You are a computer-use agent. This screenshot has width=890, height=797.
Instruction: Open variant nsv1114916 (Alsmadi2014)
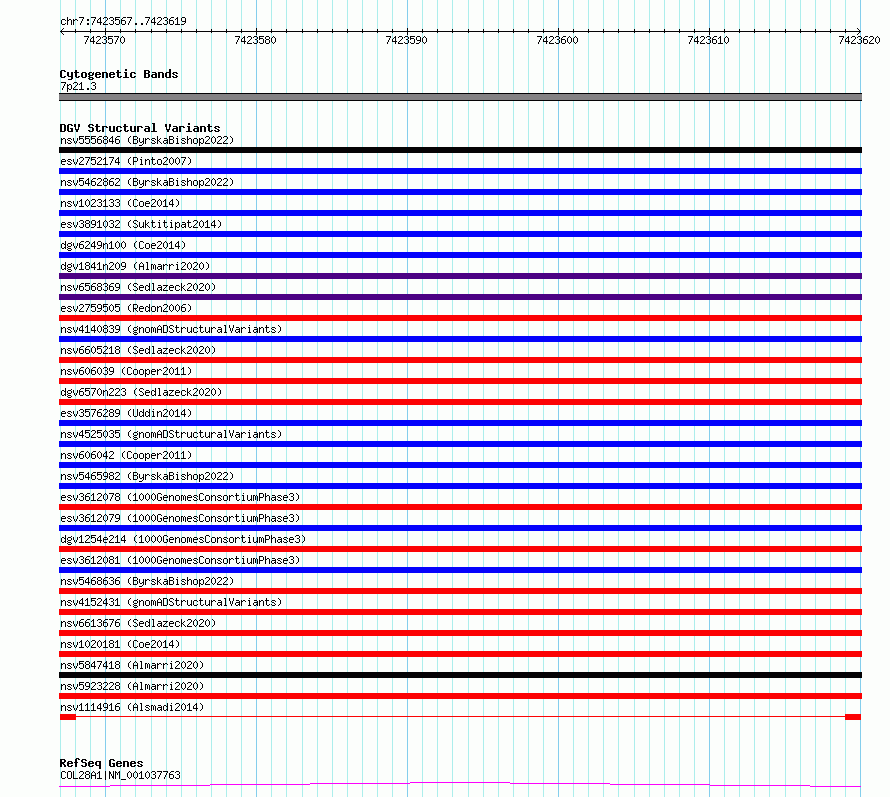coord(132,707)
